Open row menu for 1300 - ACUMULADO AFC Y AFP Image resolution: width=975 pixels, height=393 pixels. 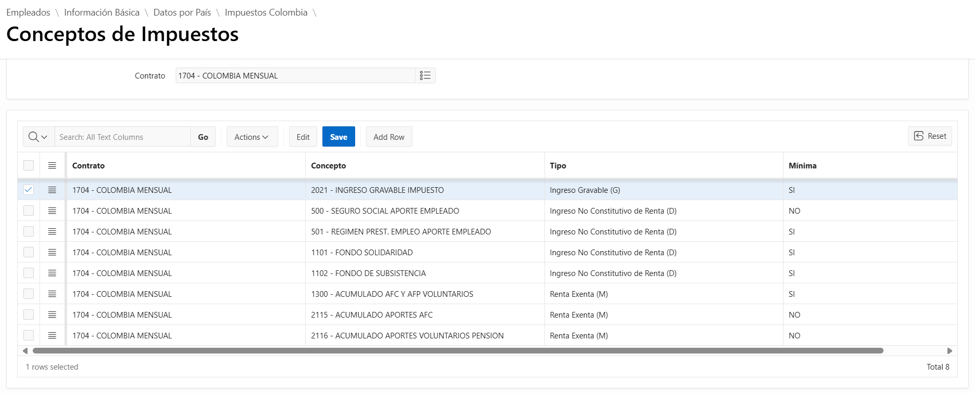point(52,294)
